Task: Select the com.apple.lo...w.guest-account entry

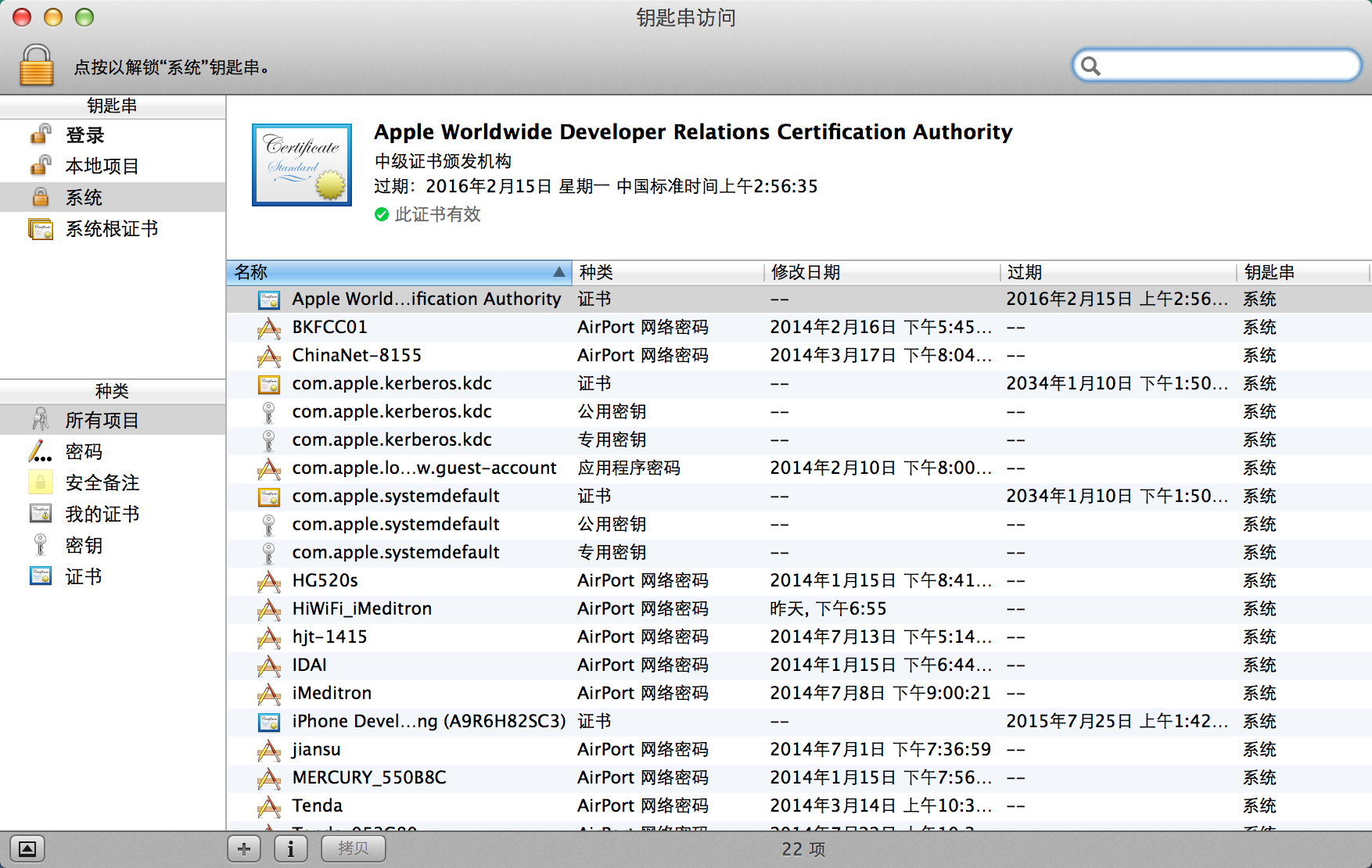Action: tap(424, 468)
